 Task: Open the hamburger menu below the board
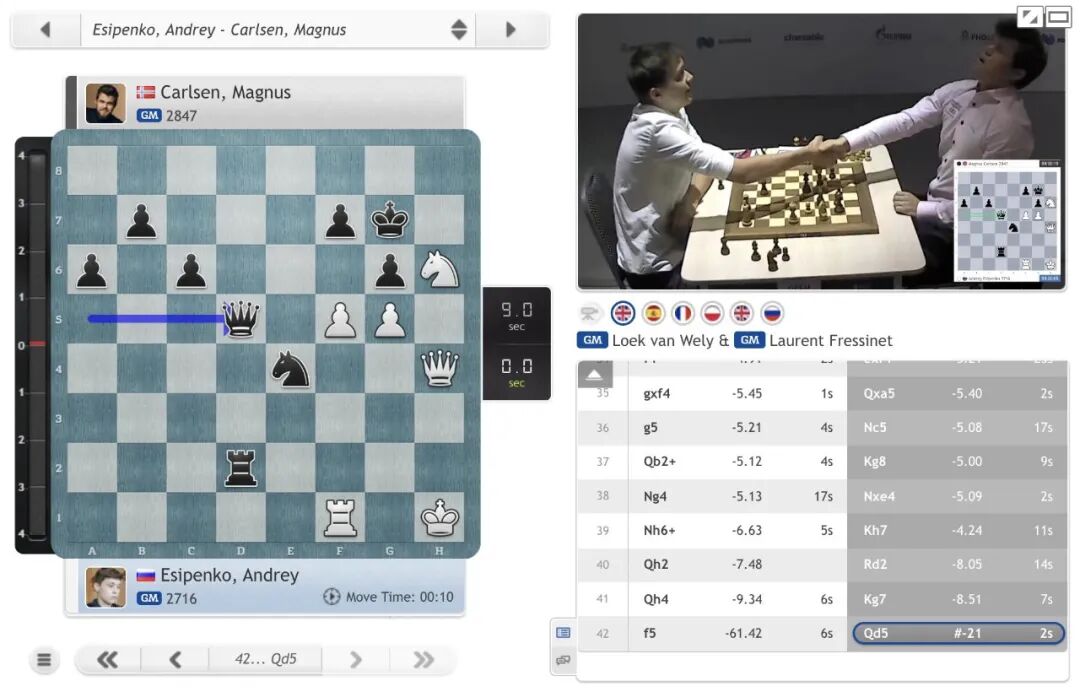tap(43, 660)
